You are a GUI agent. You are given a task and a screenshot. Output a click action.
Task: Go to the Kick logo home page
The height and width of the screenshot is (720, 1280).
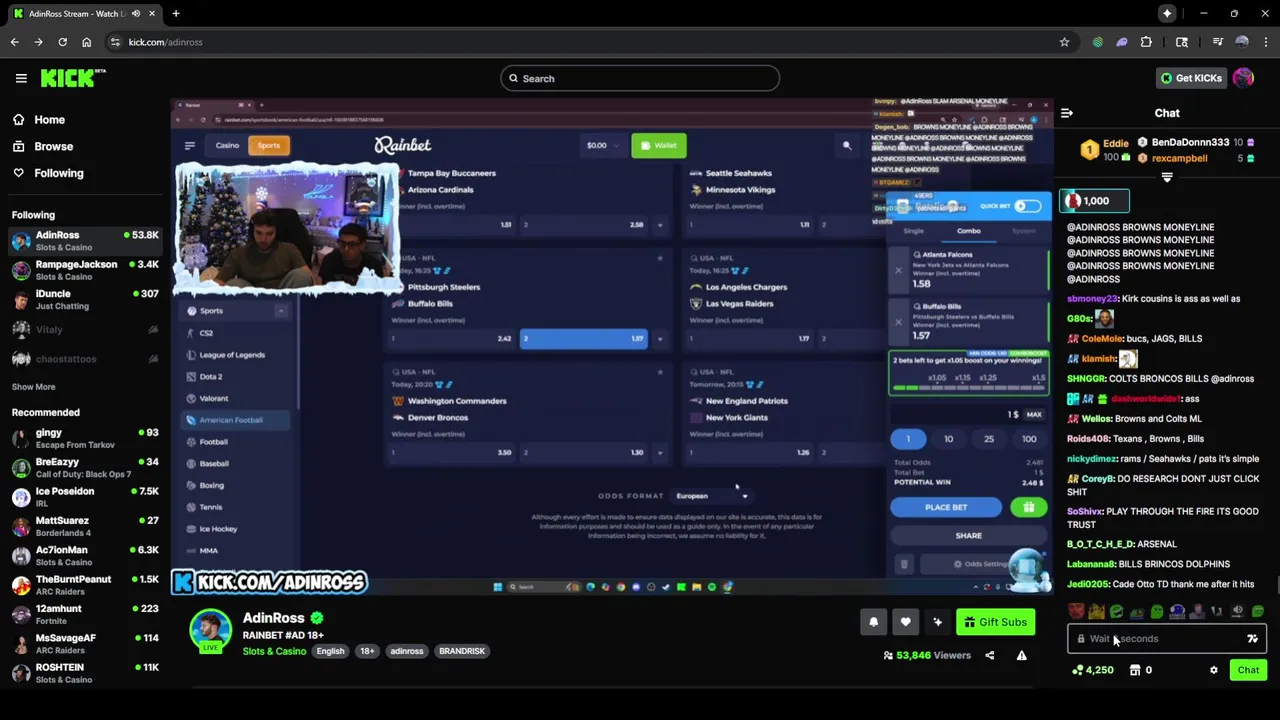[73, 78]
